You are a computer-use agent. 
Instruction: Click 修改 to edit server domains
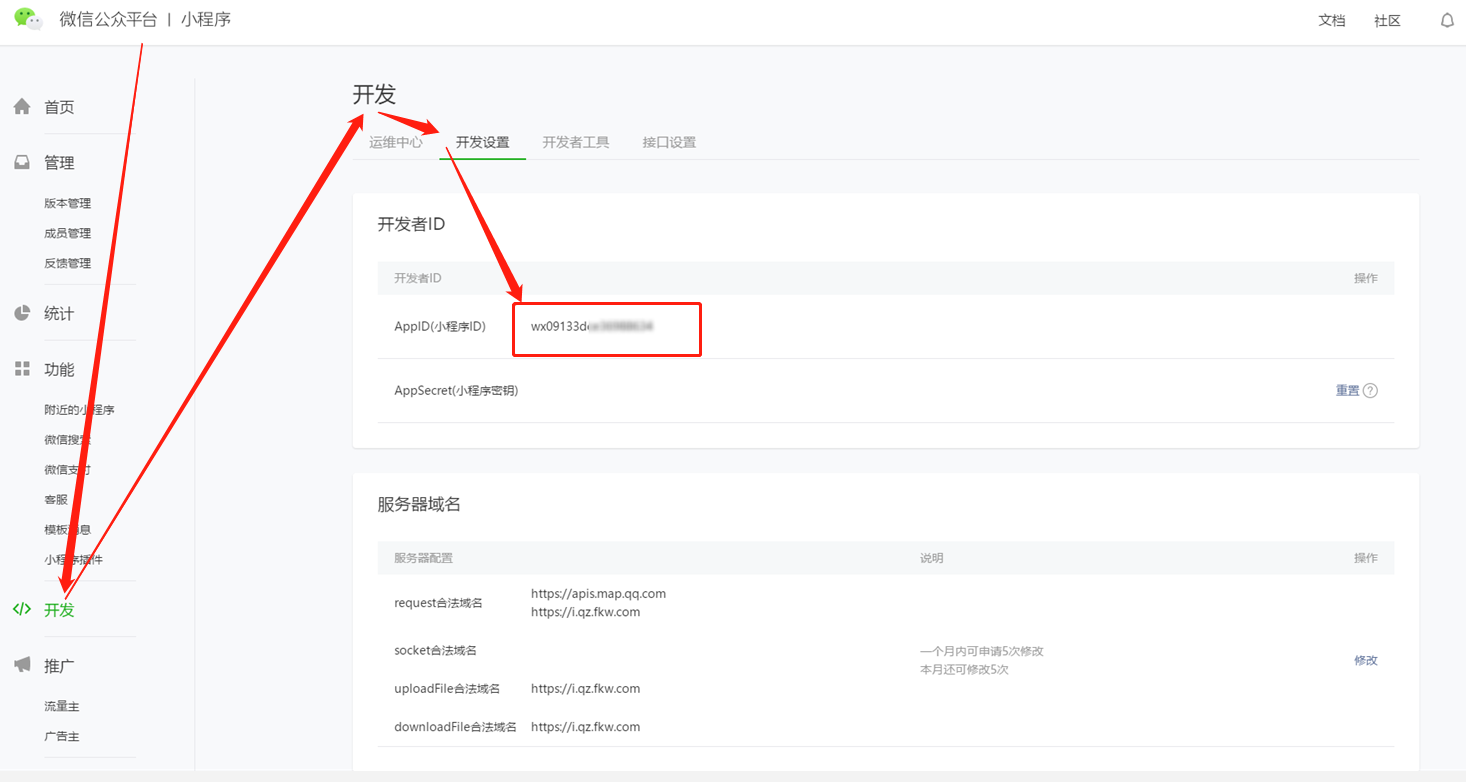(x=1366, y=661)
